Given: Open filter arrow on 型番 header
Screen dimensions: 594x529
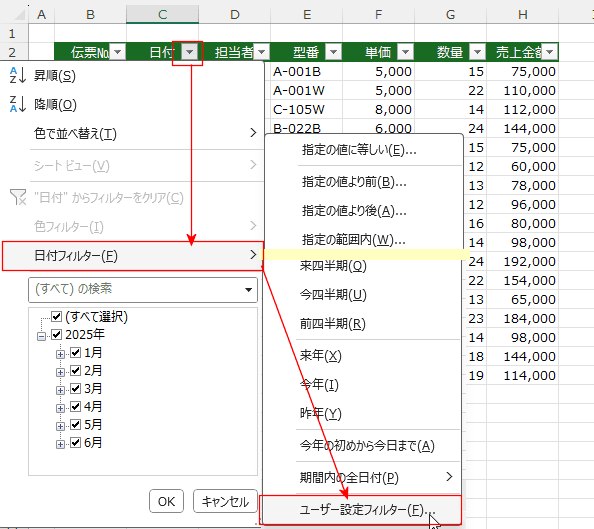Looking at the screenshot, I should pos(333,52).
